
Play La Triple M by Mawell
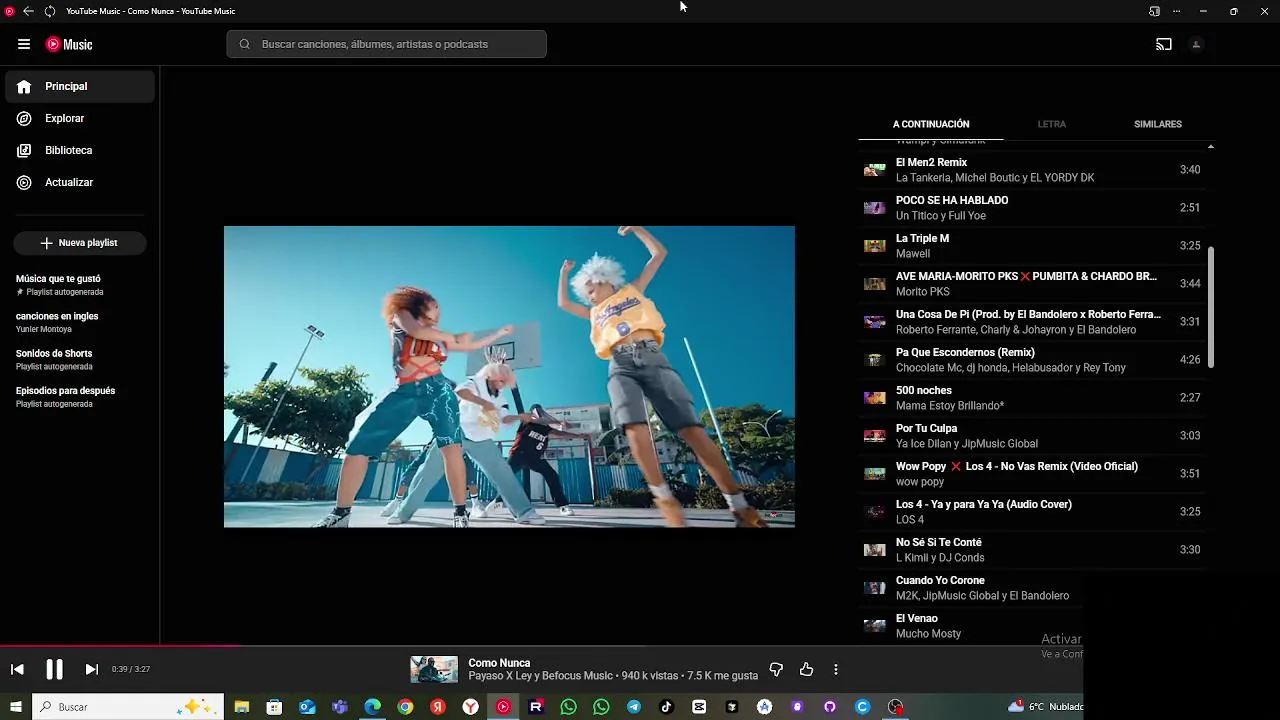[1033, 246]
